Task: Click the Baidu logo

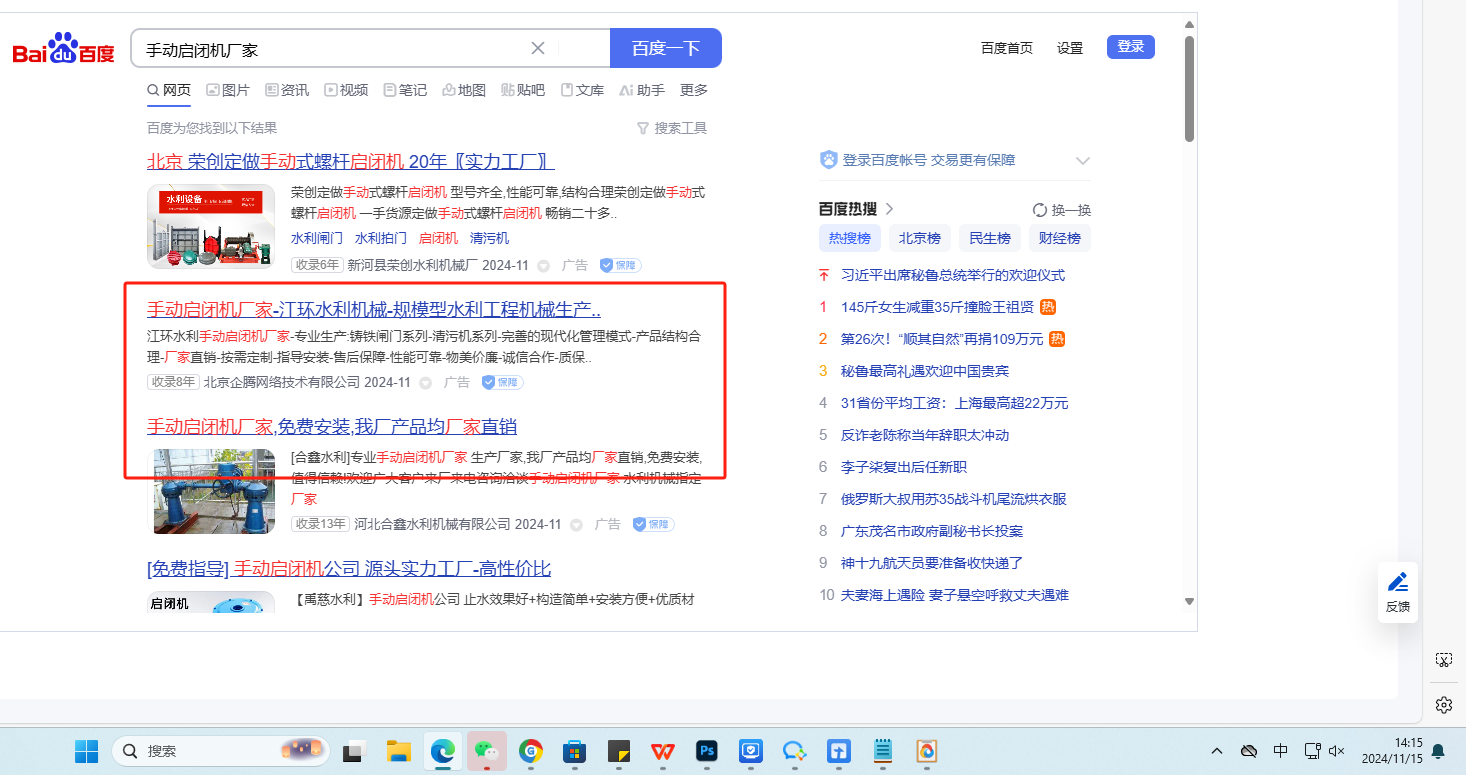Action: [63, 49]
